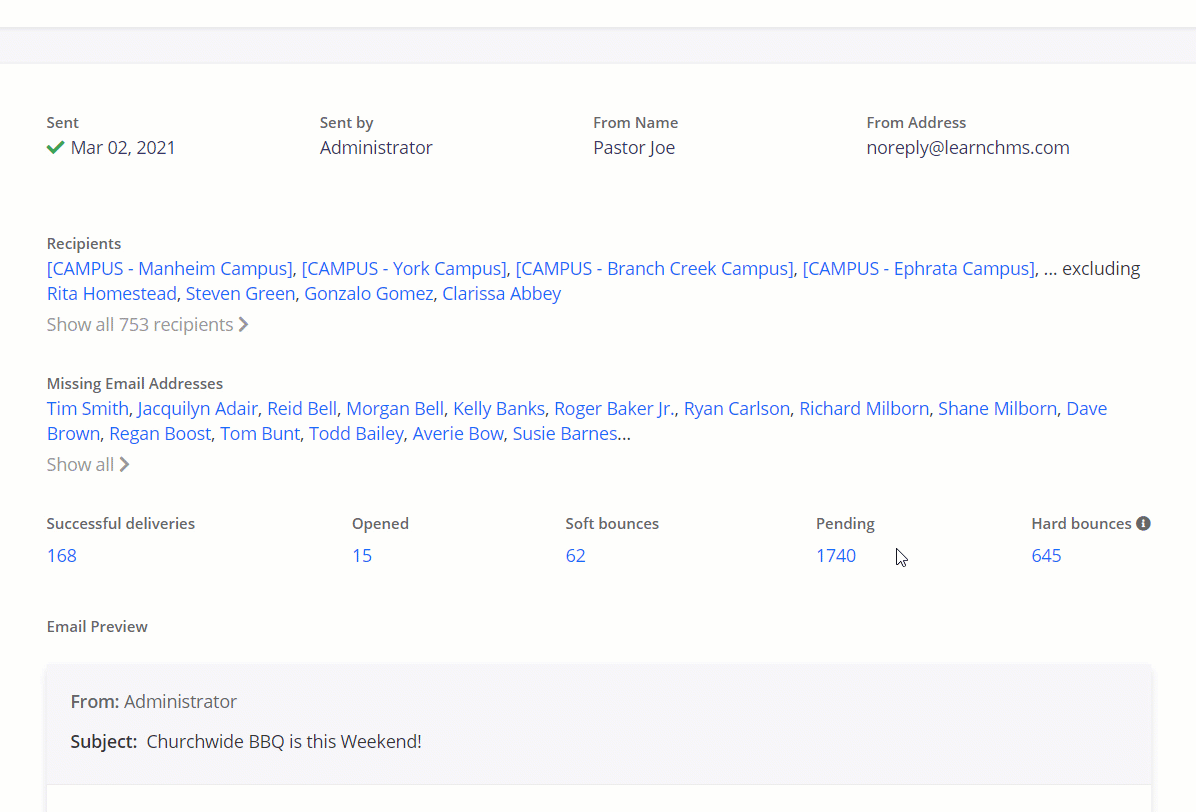Open the CAMPUS - York Campus link
The width and height of the screenshot is (1196, 812).
pyautogui.click(x=404, y=269)
